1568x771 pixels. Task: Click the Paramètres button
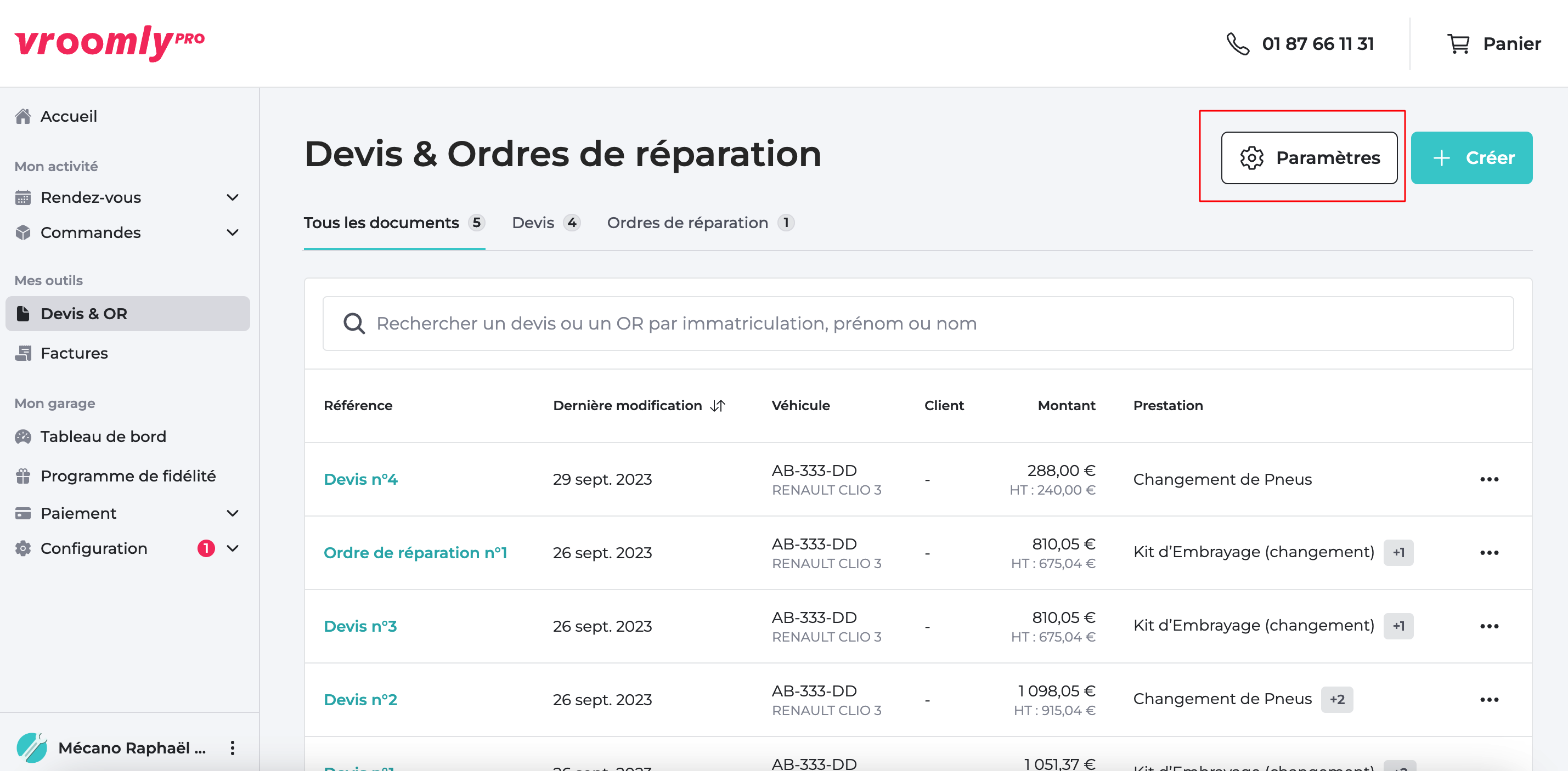point(1308,157)
